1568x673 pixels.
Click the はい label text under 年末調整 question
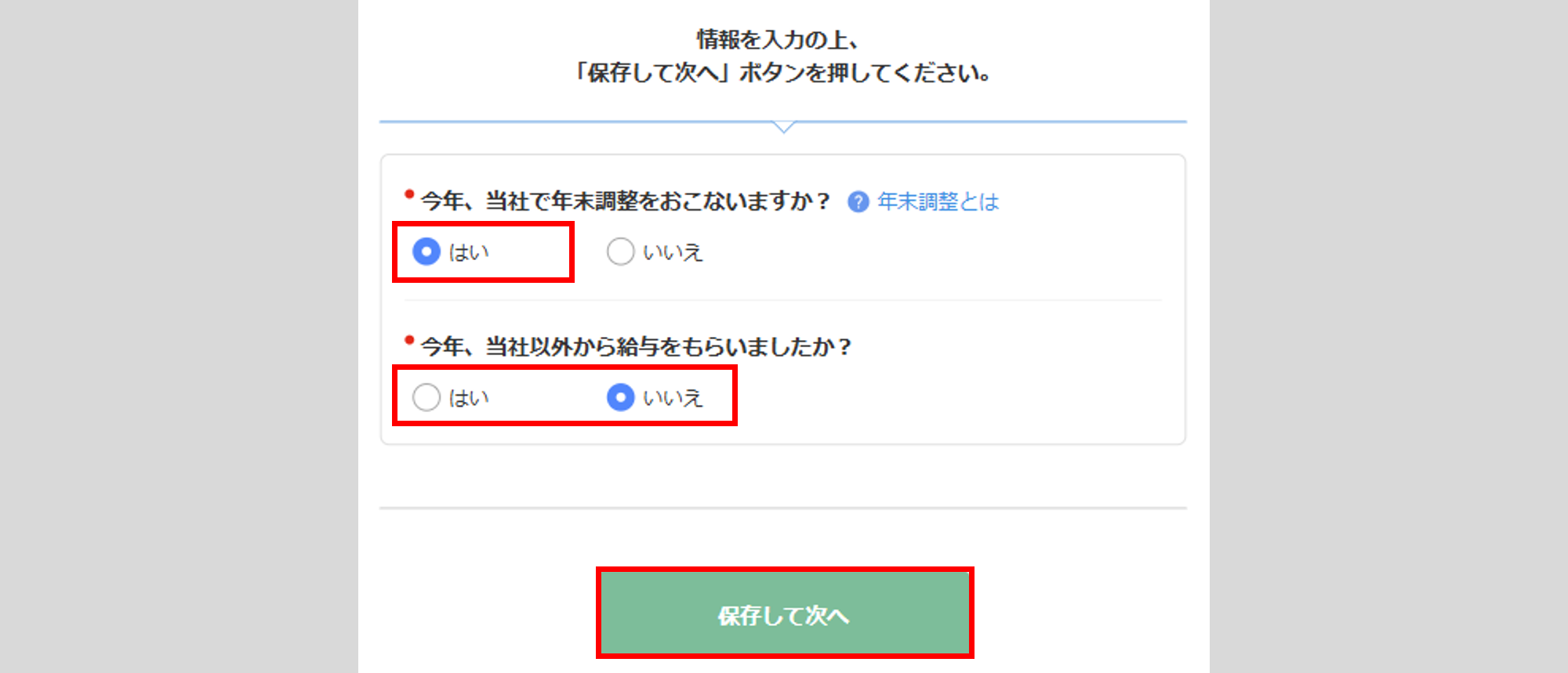(469, 252)
